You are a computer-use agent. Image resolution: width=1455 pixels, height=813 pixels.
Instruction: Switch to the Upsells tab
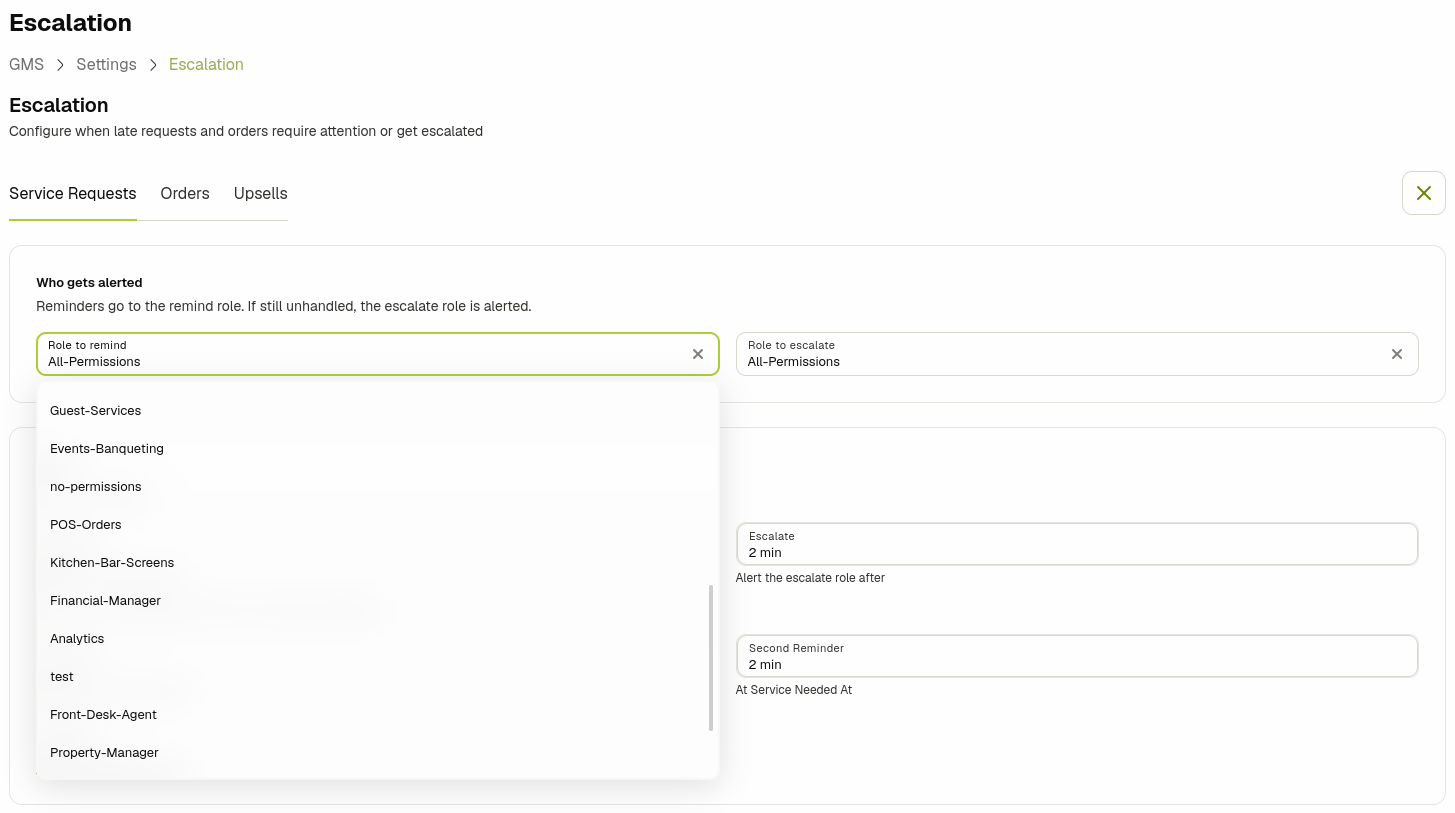[261, 193]
